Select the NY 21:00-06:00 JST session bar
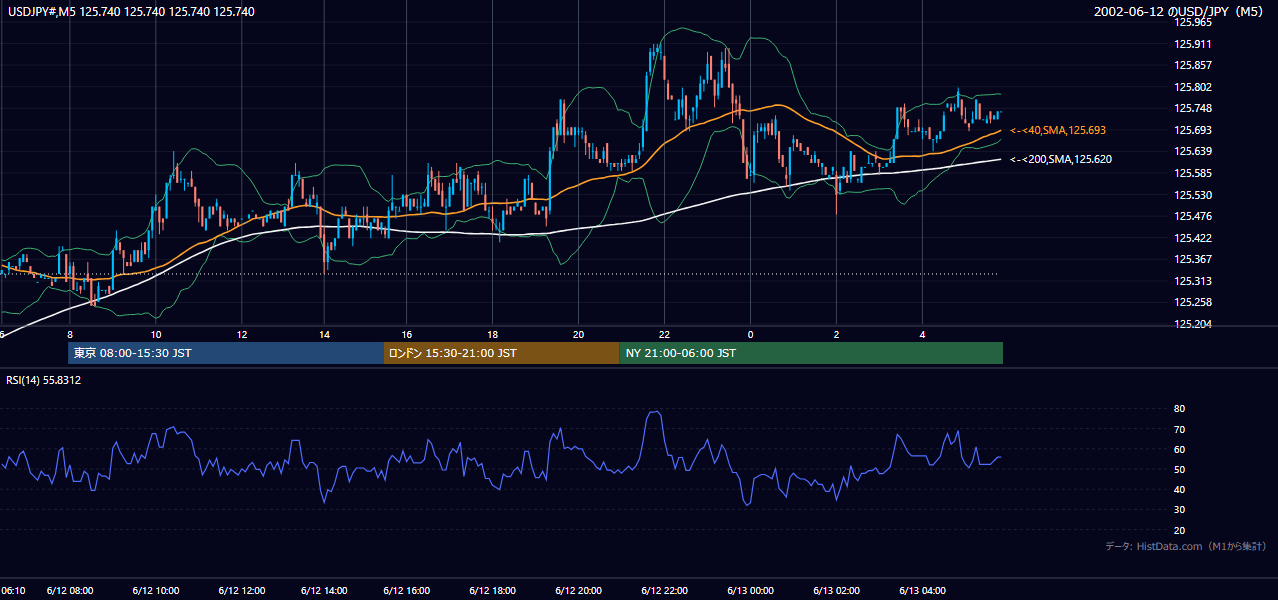The width and height of the screenshot is (1278, 600). tap(811, 353)
